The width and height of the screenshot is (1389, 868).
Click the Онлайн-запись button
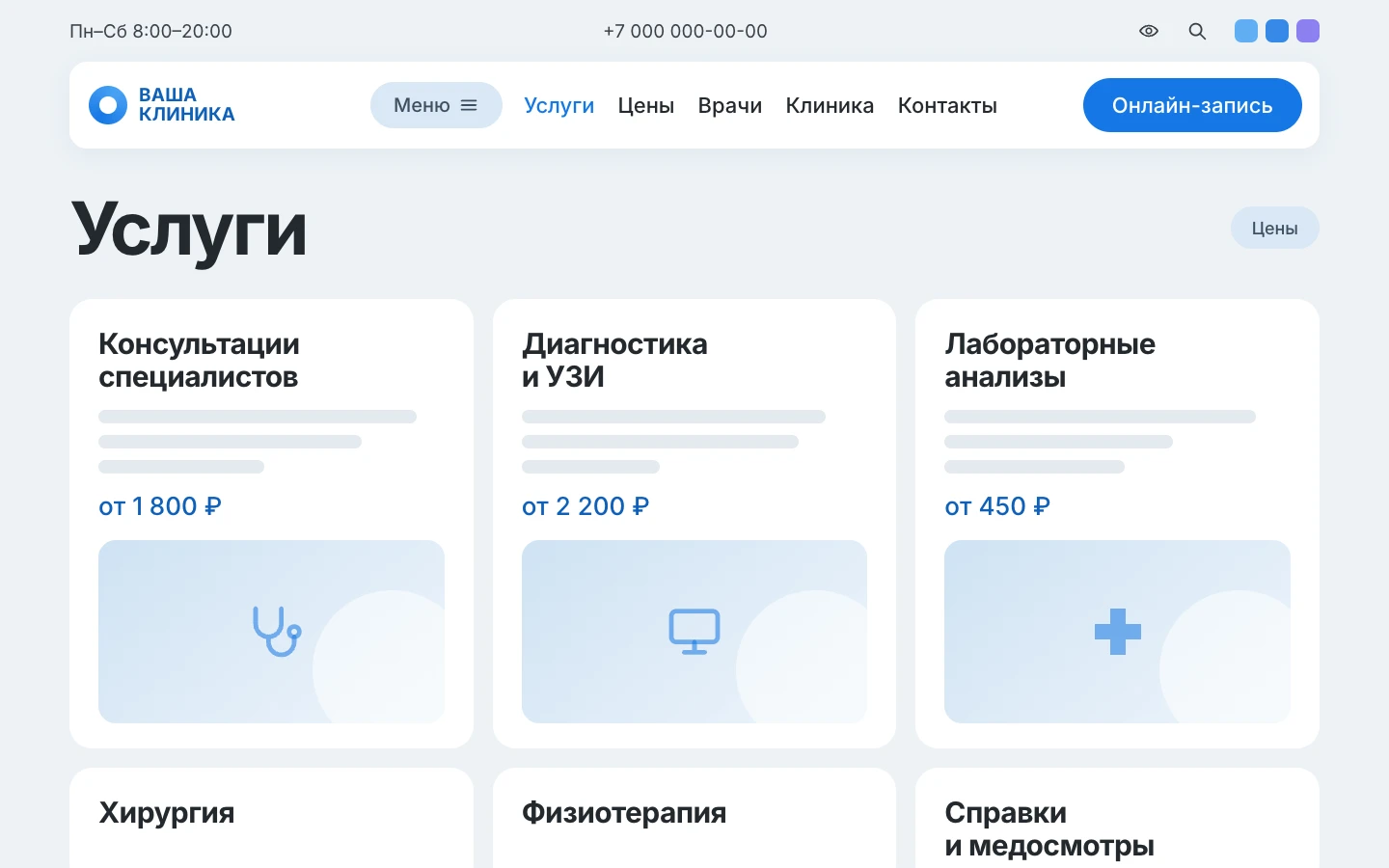(1192, 105)
